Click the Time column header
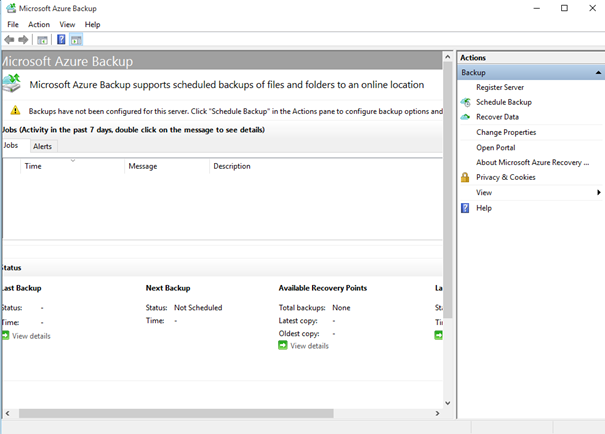Screen dimensions: 605x434 33,166
